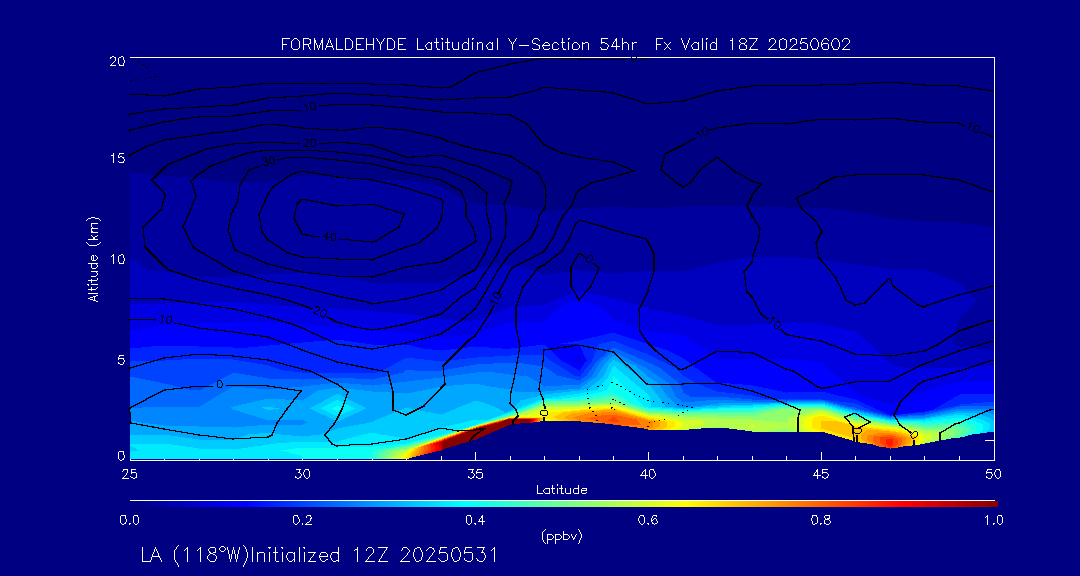Click altitude tick label 15
Screen dimensions: 1080x576
pos(117,158)
